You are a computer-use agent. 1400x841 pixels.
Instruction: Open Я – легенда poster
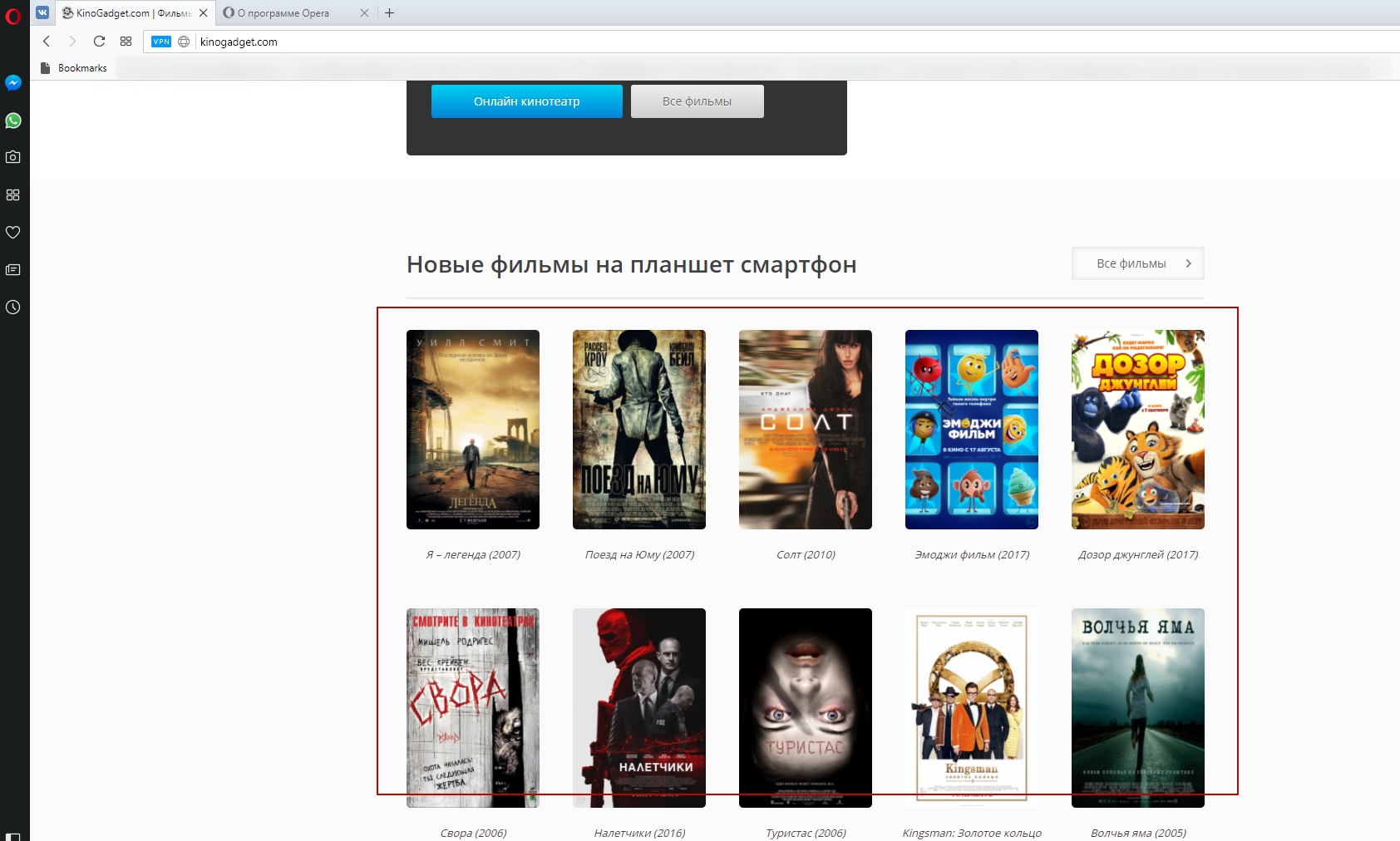coord(473,430)
